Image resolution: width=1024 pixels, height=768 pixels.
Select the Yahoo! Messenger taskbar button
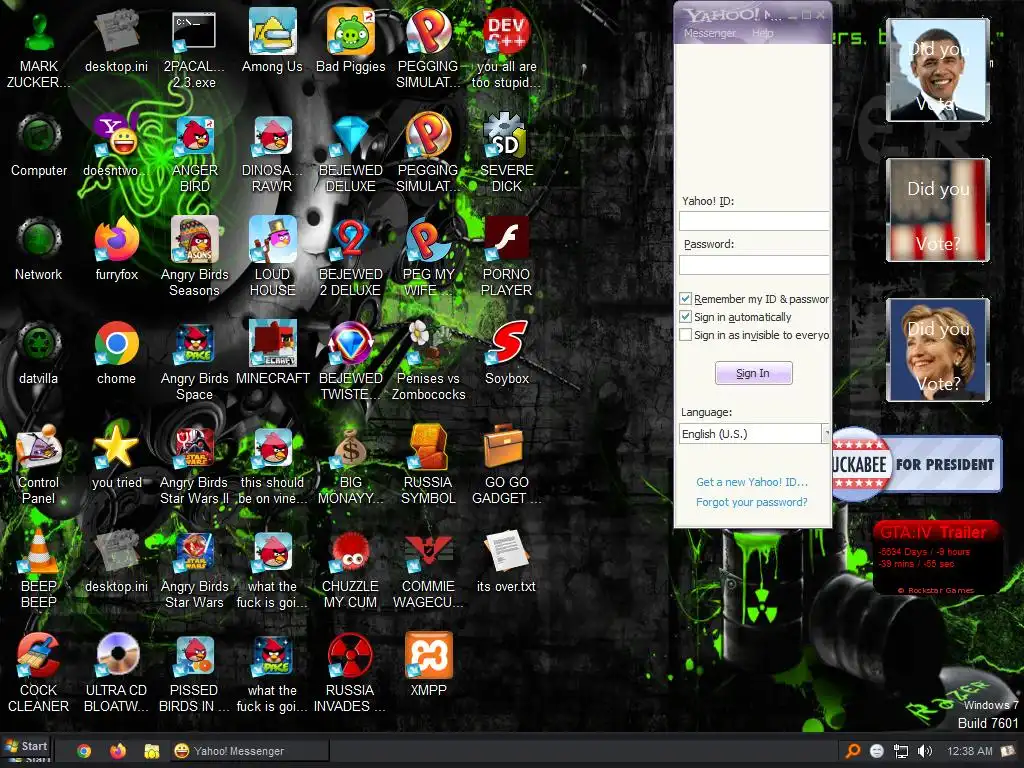coord(250,751)
